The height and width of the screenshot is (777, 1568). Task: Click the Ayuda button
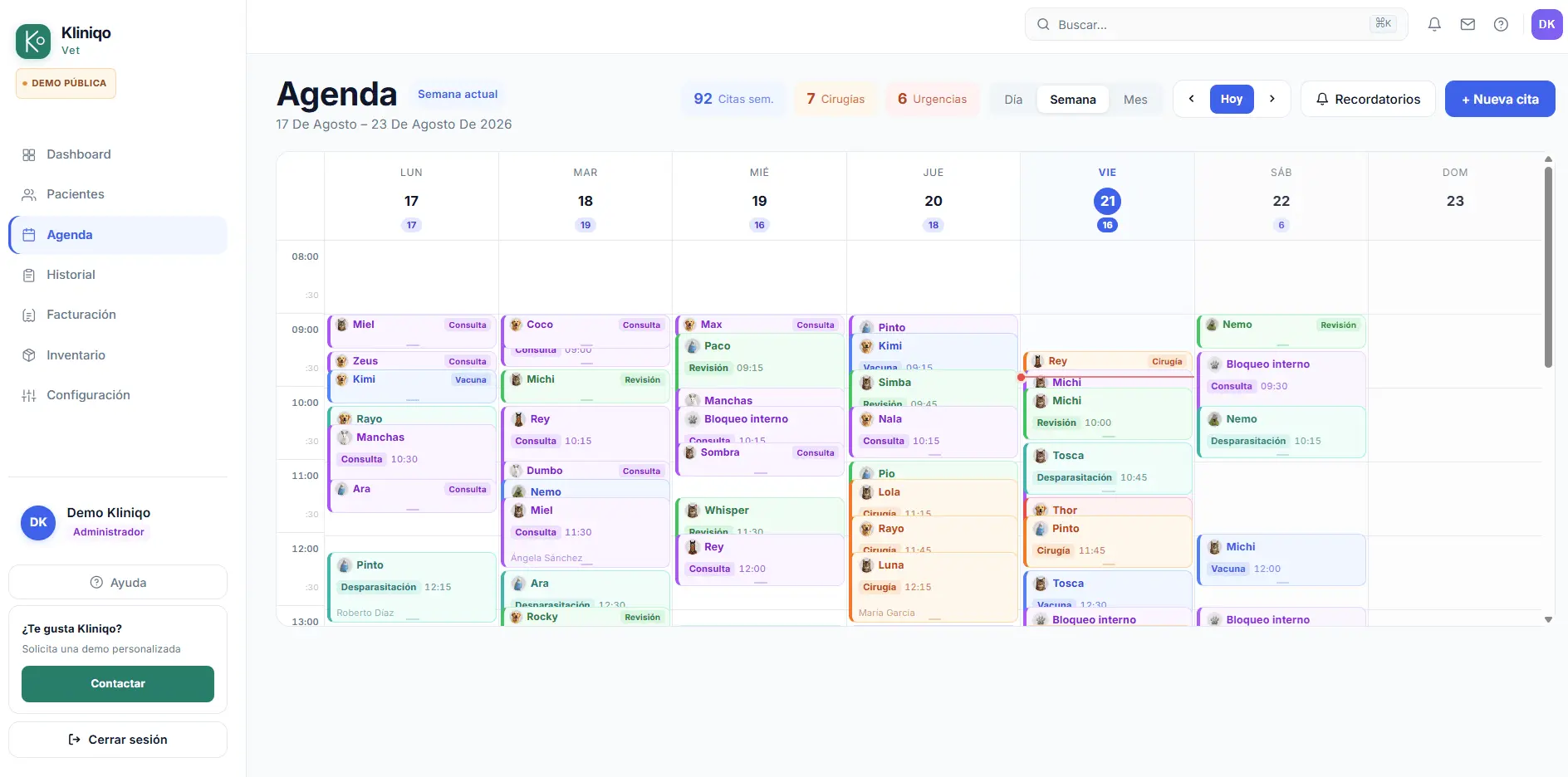pyautogui.click(x=118, y=582)
